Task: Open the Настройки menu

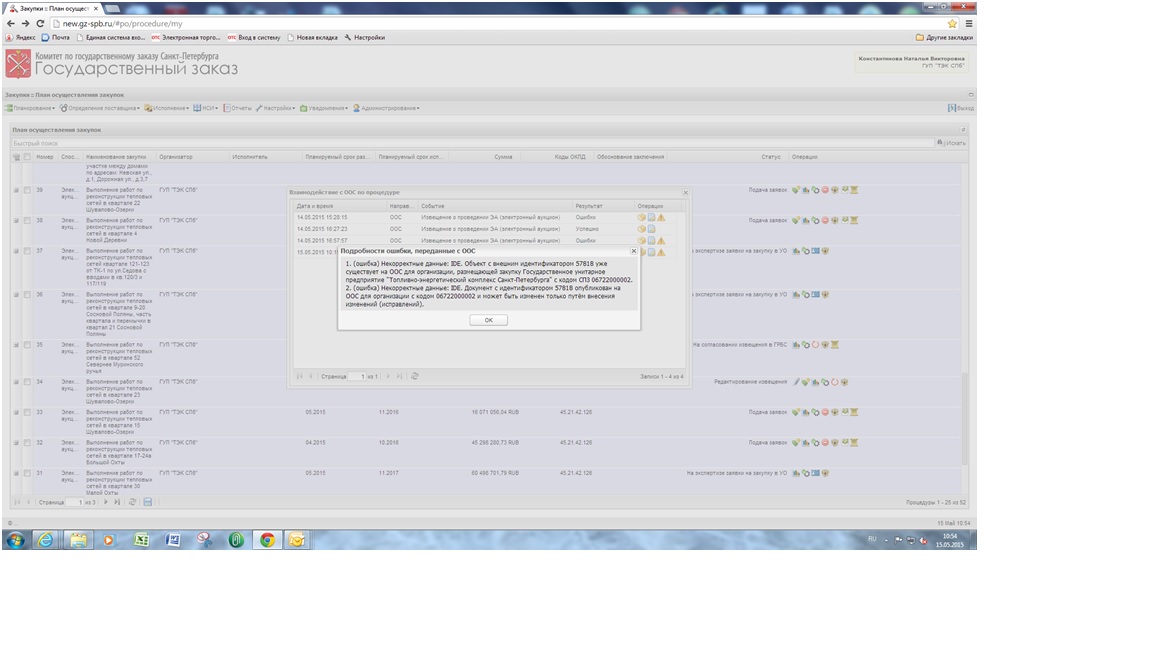Action: point(275,108)
